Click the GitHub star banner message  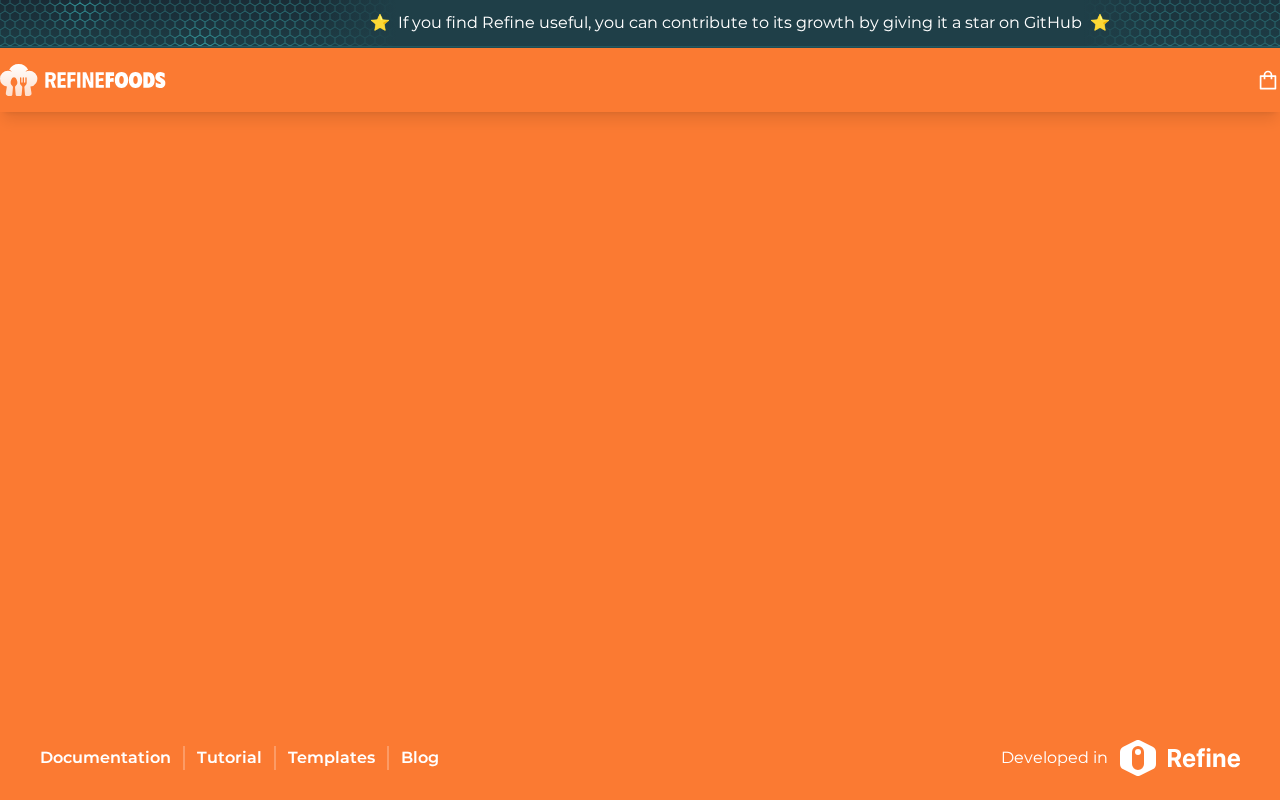coord(740,23)
